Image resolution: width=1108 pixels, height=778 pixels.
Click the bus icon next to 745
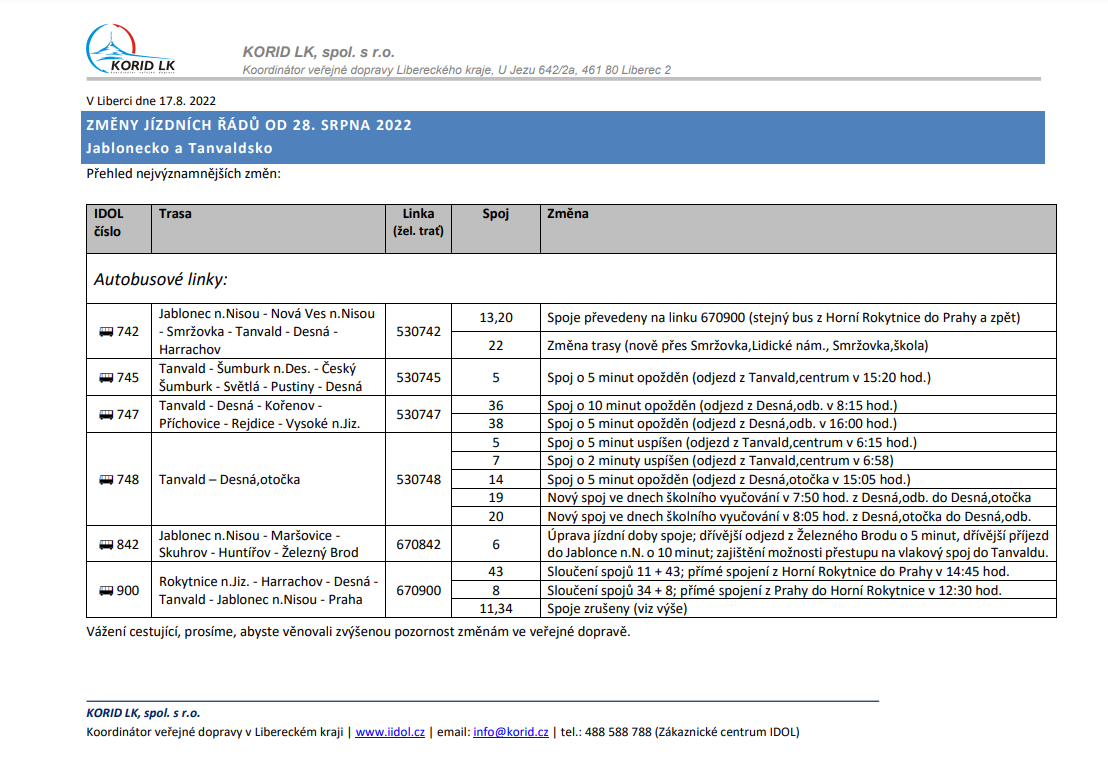pyautogui.click(x=106, y=377)
